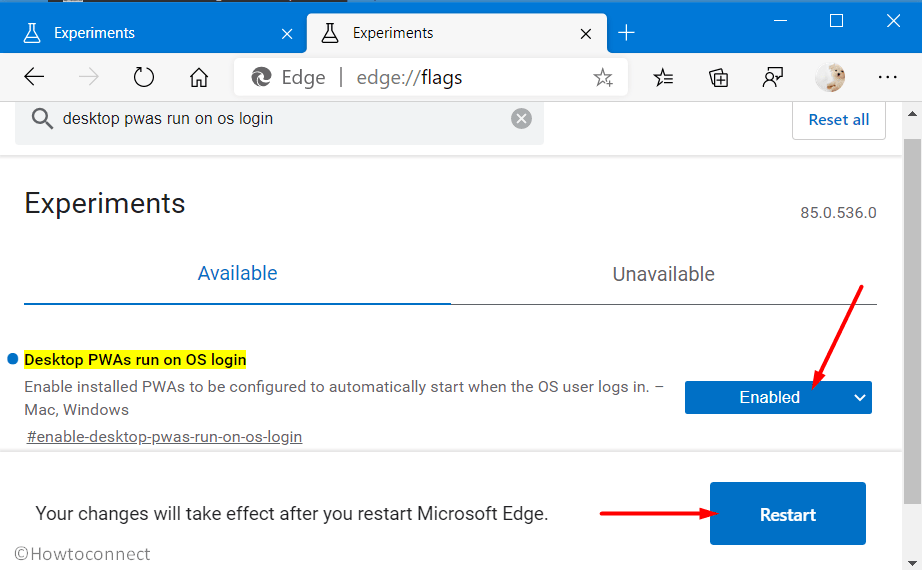Viewport: 922px width, 570px height.
Task: Go back with the back arrow
Action: 34,77
